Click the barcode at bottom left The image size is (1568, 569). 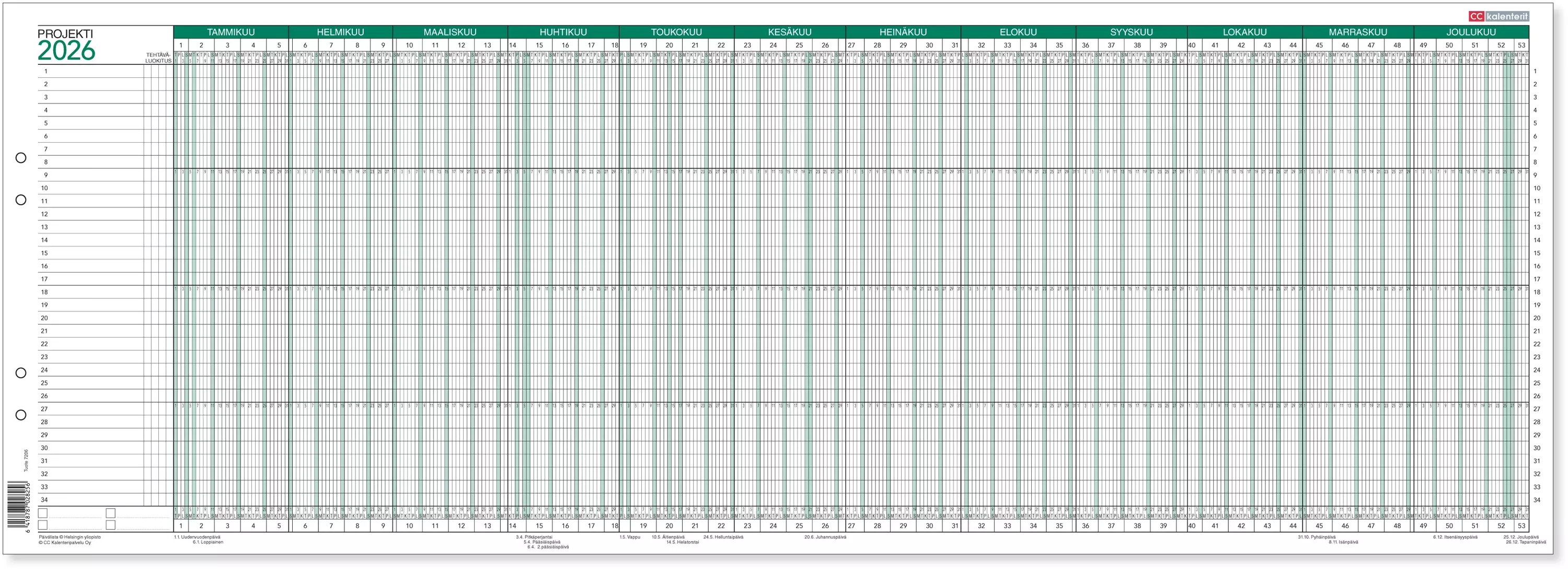[x=16, y=505]
